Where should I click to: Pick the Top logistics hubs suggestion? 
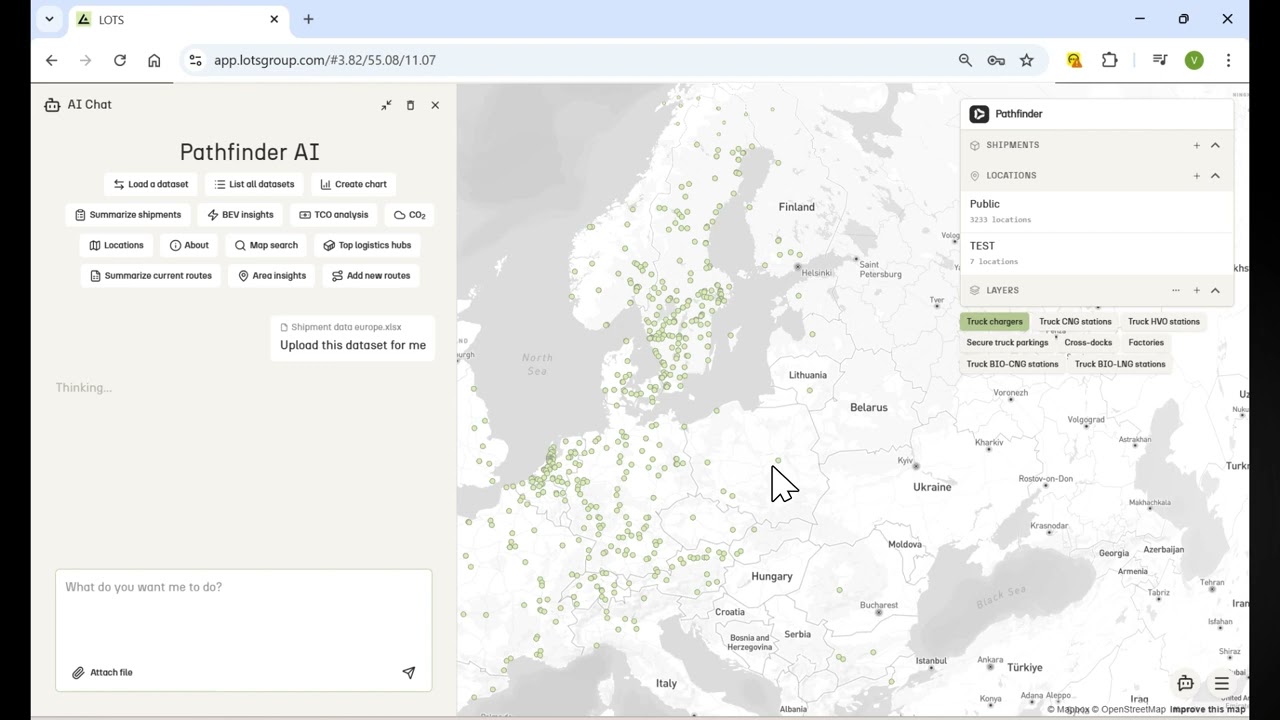(x=367, y=245)
